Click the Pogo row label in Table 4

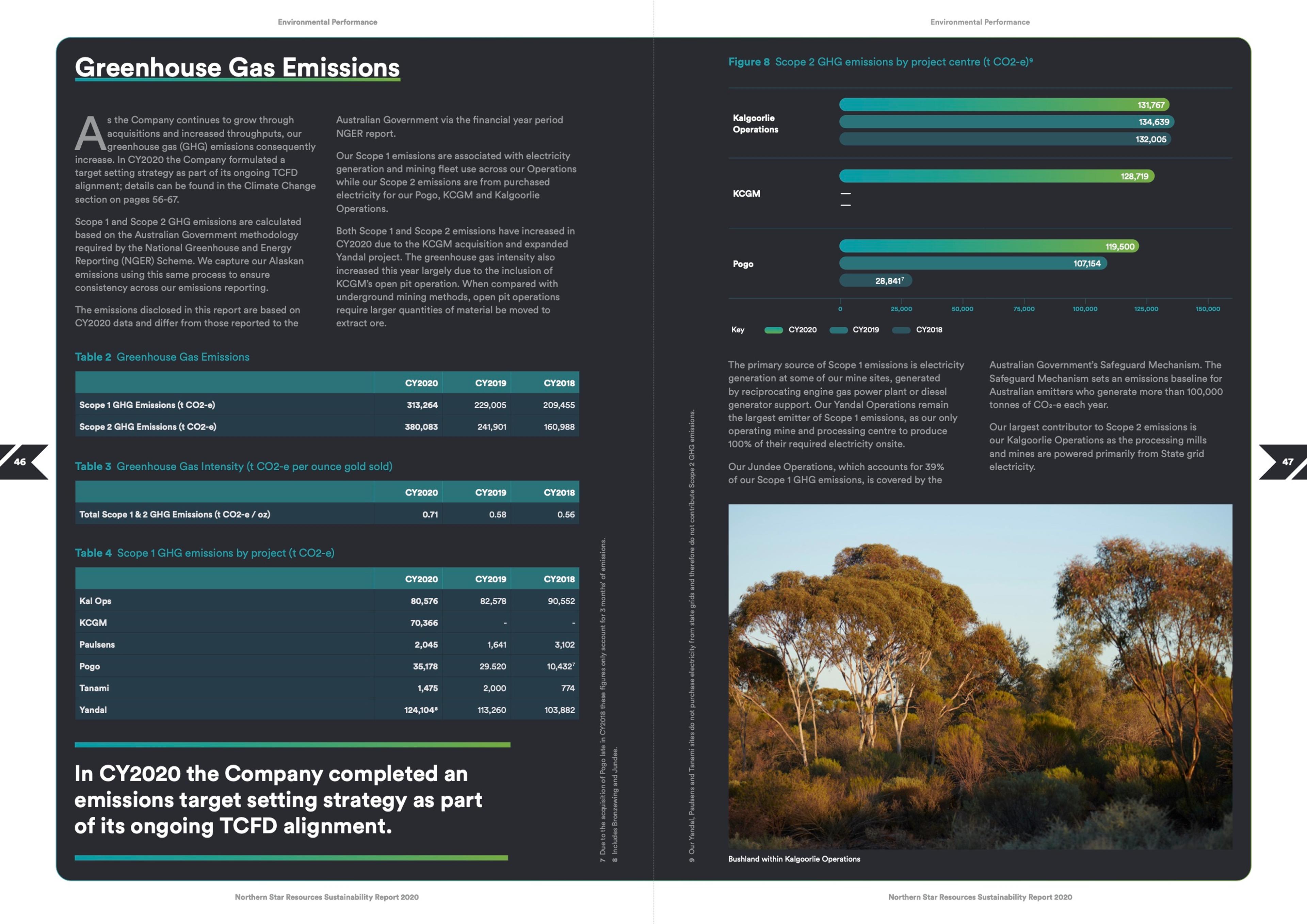point(90,666)
